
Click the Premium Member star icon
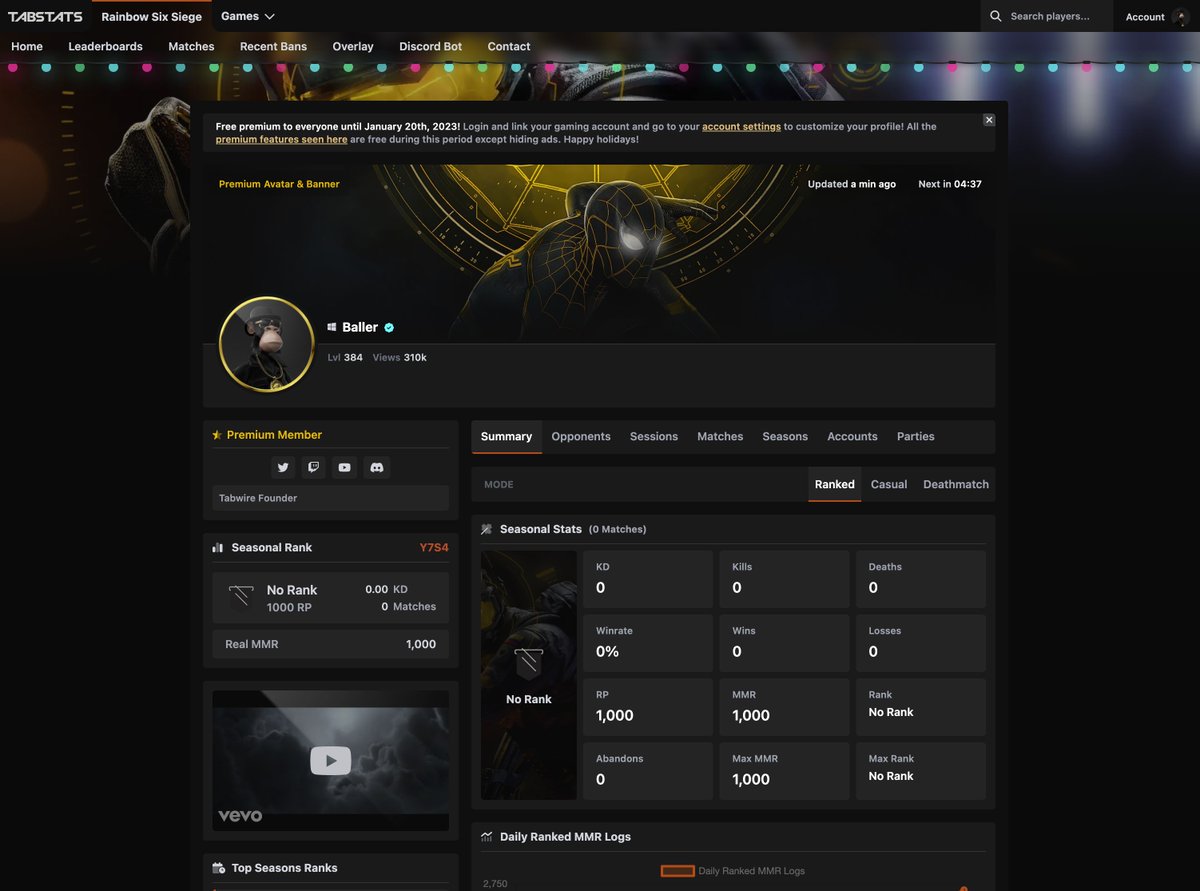coord(217,435)
